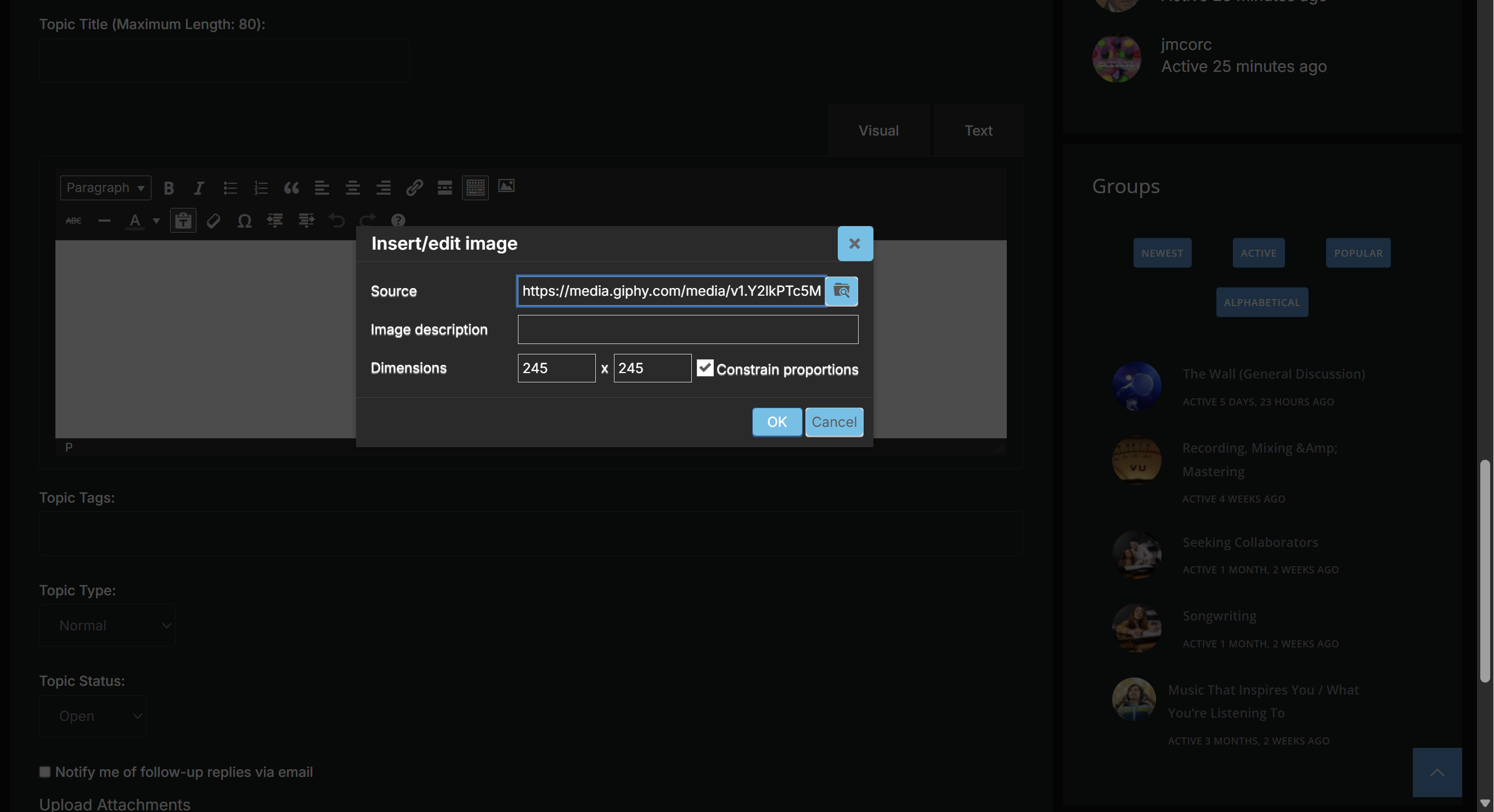Enable notify me of follow-up replies

44,772
